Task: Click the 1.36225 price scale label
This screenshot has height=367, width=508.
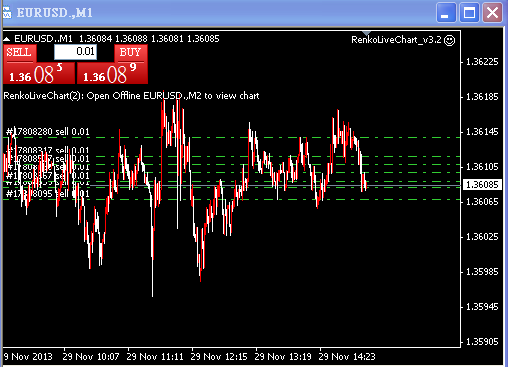Action: pyautogui.click(x=482, y=62)
